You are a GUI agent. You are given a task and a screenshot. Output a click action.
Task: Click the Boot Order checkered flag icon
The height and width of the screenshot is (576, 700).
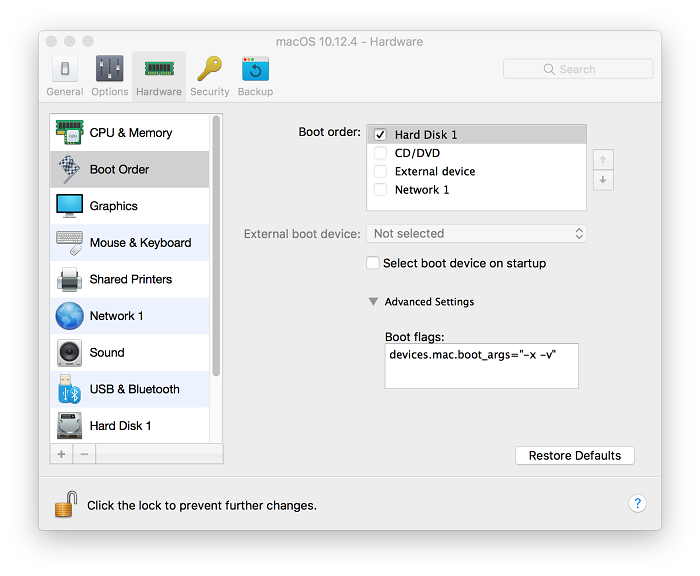click(69, 169)
